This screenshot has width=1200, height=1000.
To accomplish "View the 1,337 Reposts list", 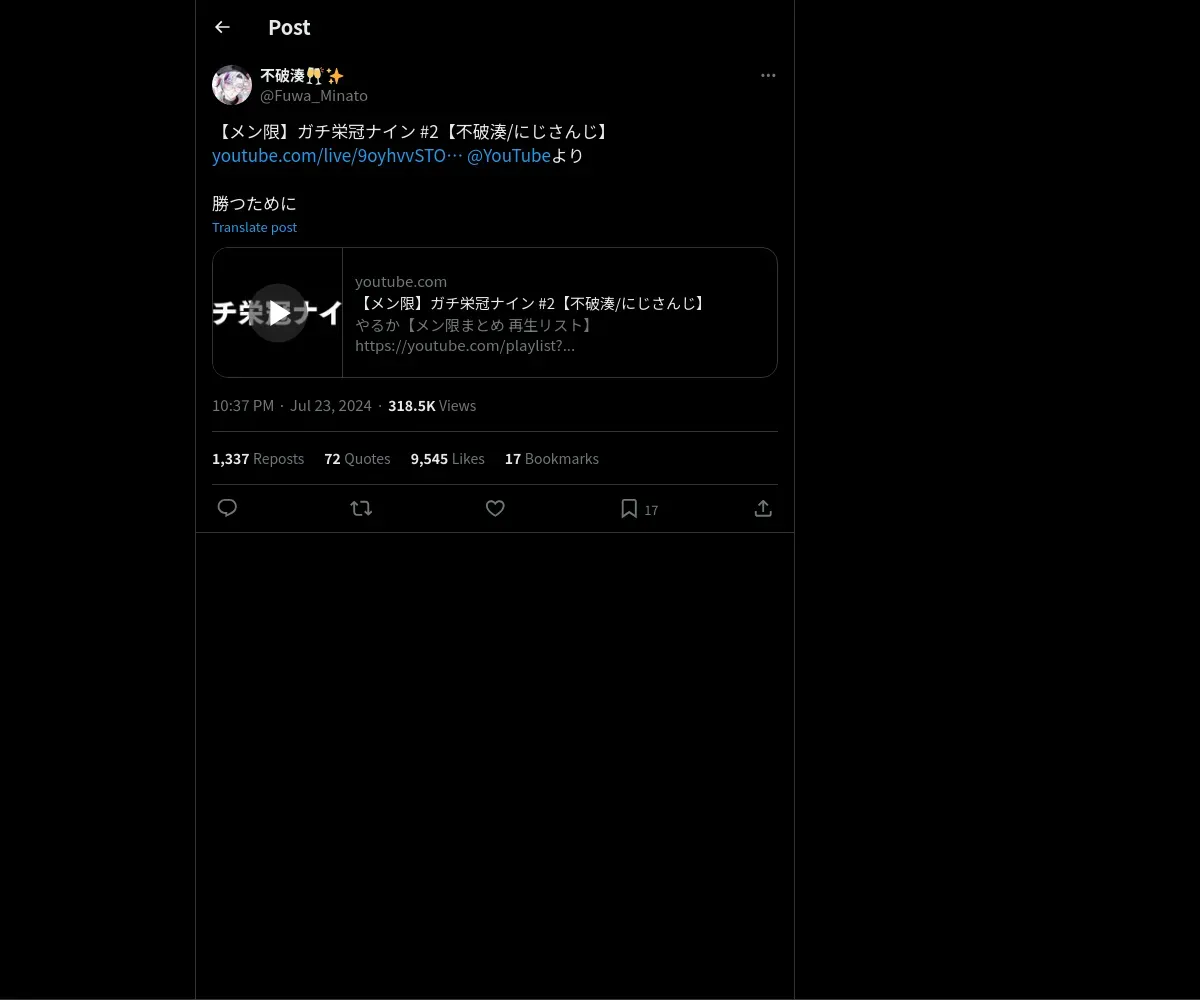I will coord(258,458).
